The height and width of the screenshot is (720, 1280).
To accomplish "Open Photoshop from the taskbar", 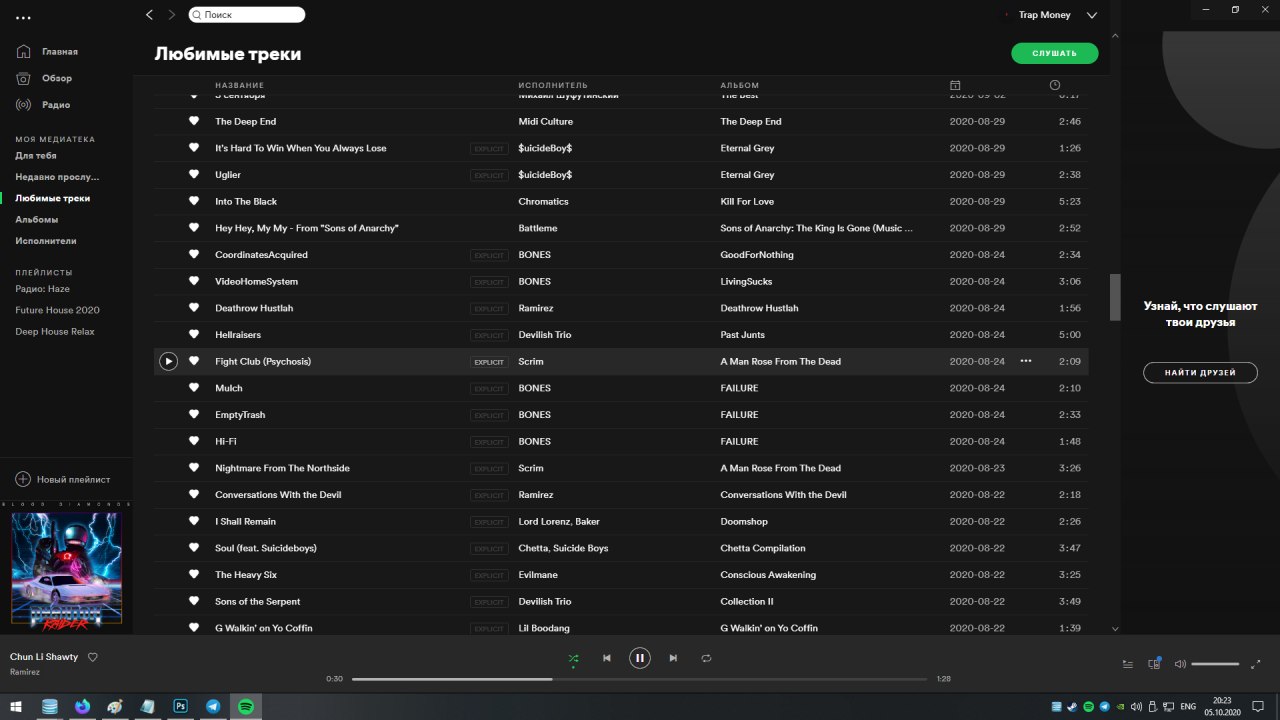I will pos(181,706).
